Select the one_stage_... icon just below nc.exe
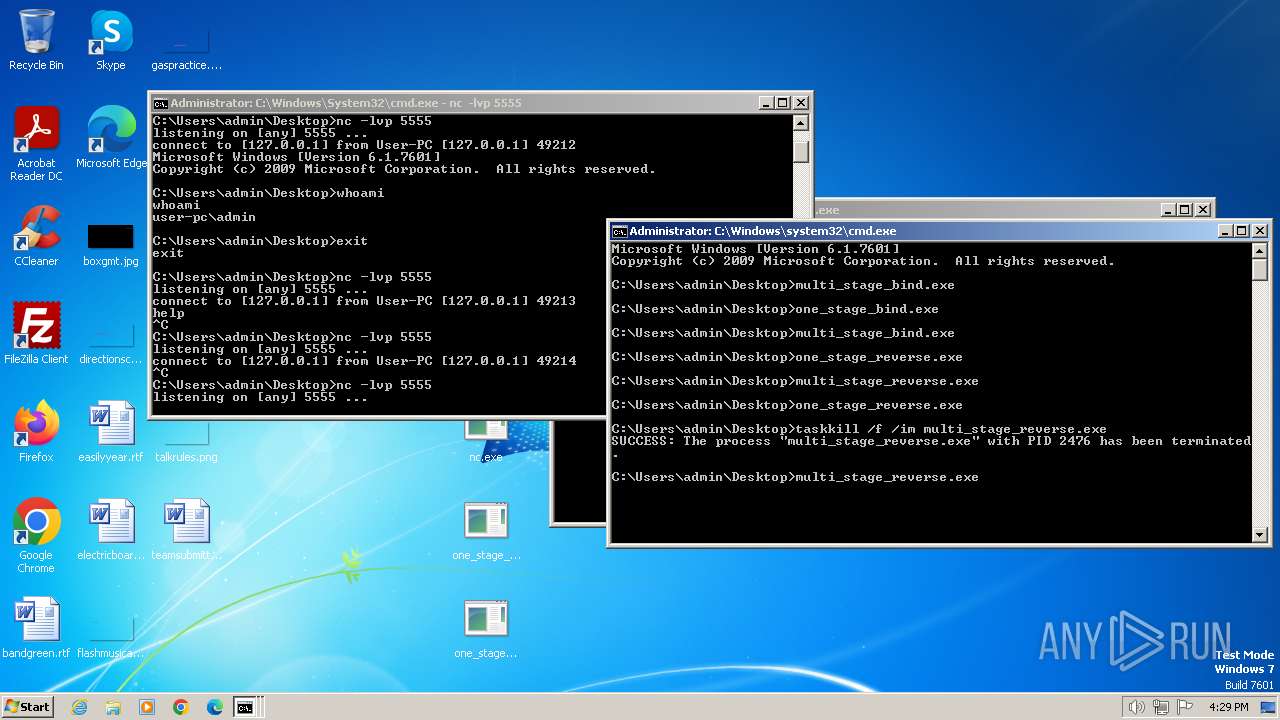The height and width of the screenshot is (720, 1280). tap(486, 529)
